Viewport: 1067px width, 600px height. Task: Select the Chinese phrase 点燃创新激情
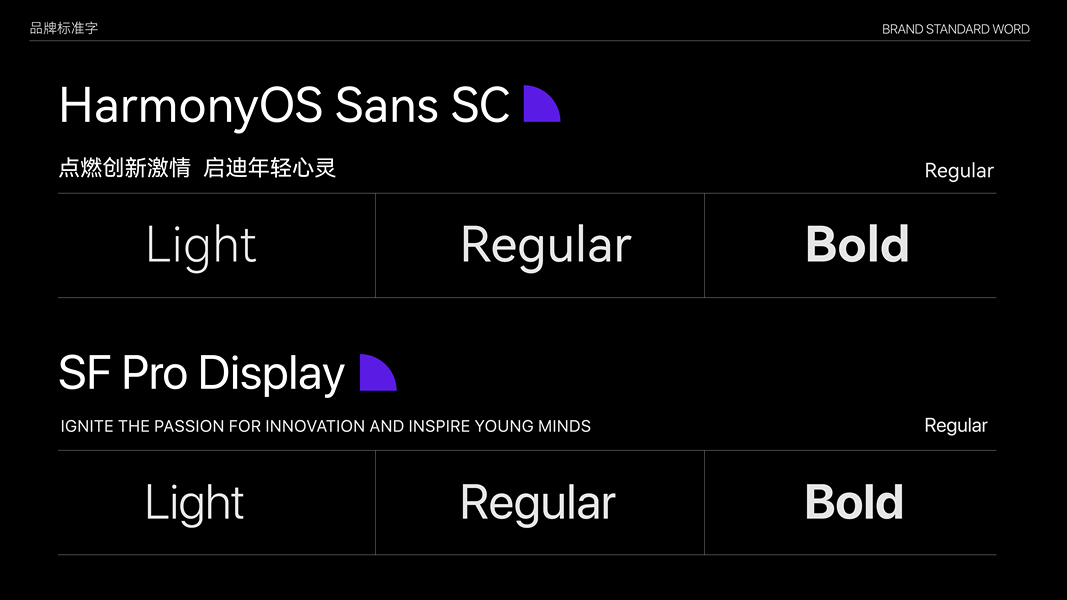tap(124, 168)
